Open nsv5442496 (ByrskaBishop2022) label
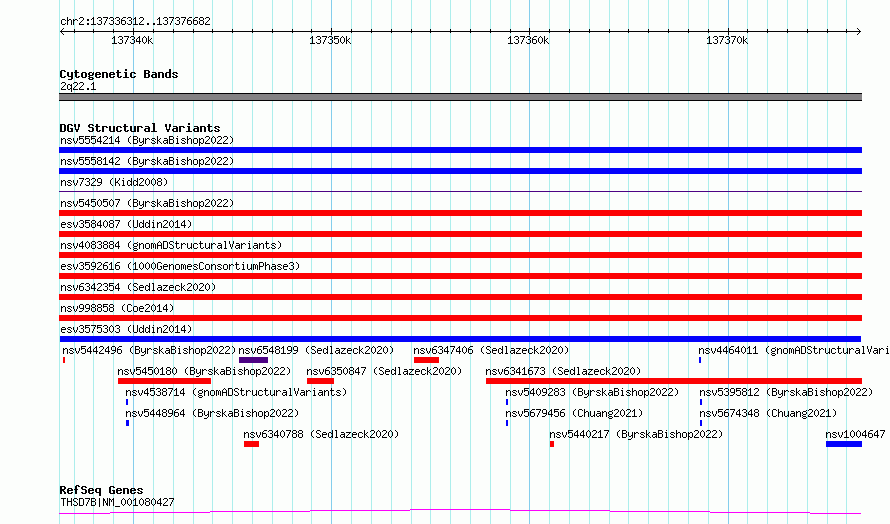This screenshot has width=890, height=524. [x=149, y=350]
